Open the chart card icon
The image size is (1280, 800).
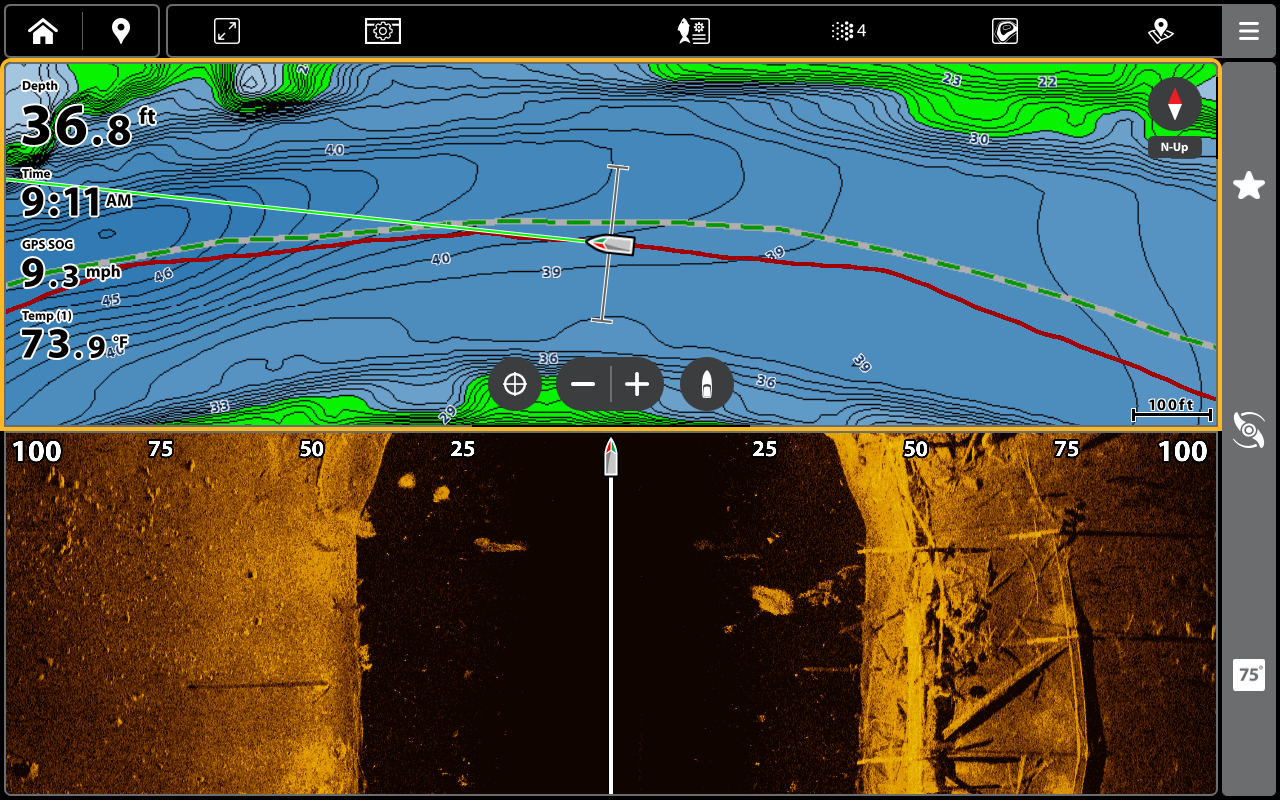[x=1004, y=31]
